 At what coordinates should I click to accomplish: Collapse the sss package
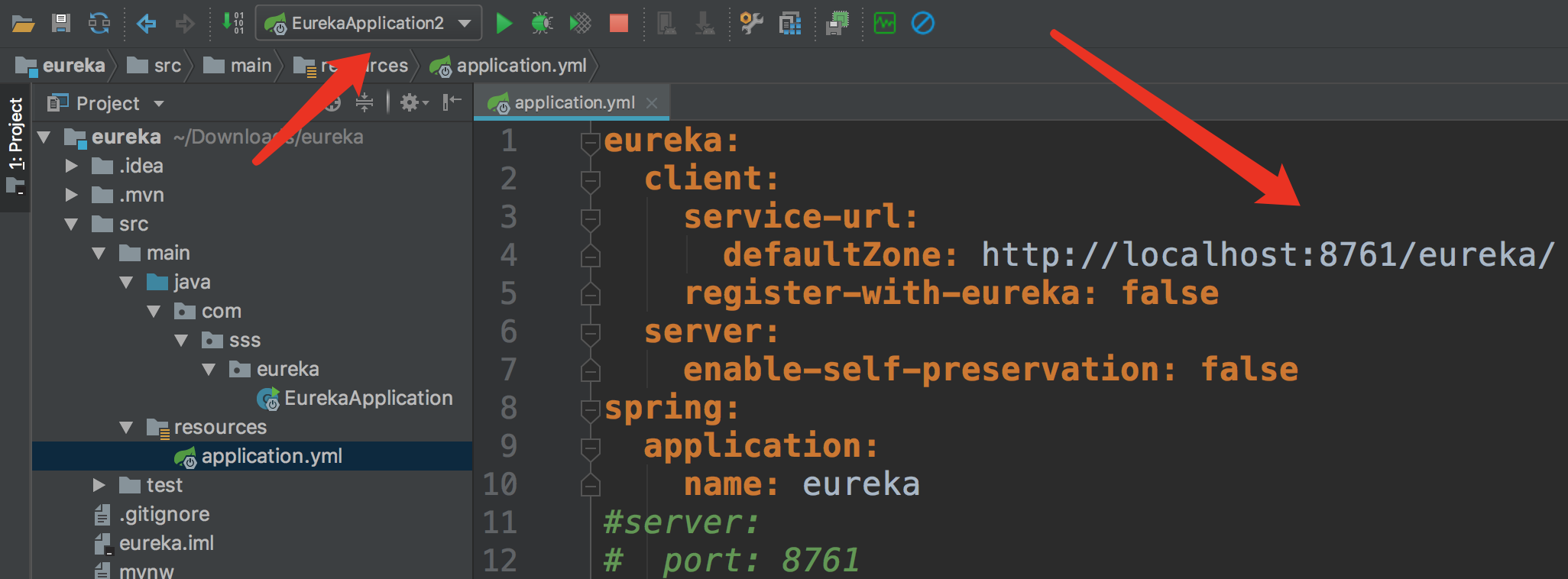coord(182,340)
